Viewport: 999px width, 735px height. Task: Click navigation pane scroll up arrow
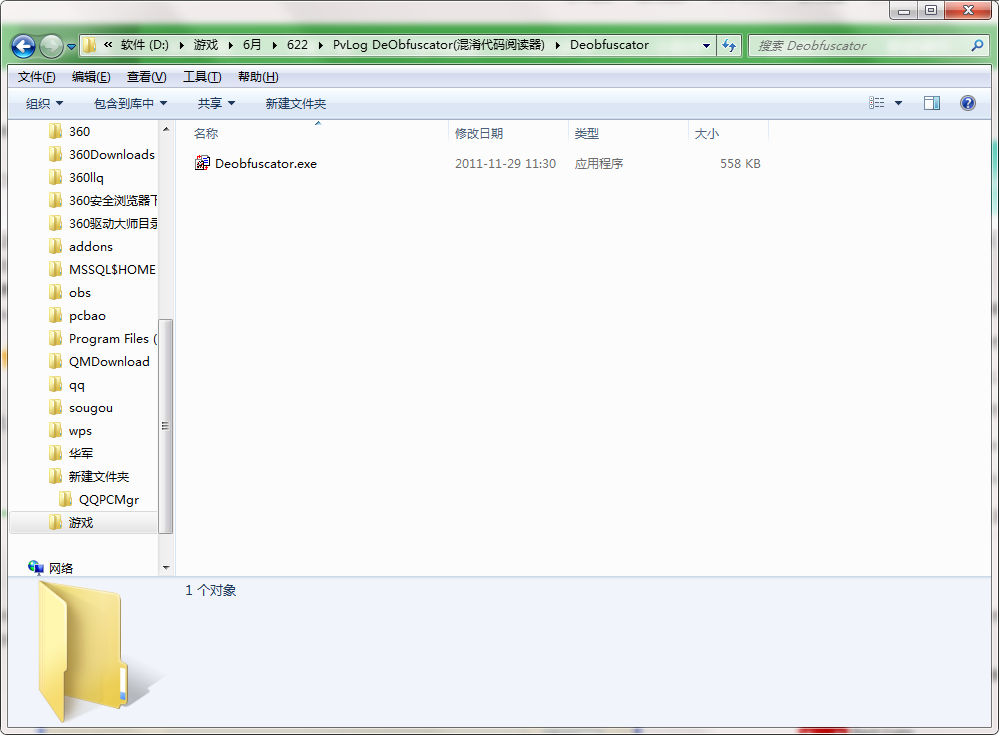[166, 129]
